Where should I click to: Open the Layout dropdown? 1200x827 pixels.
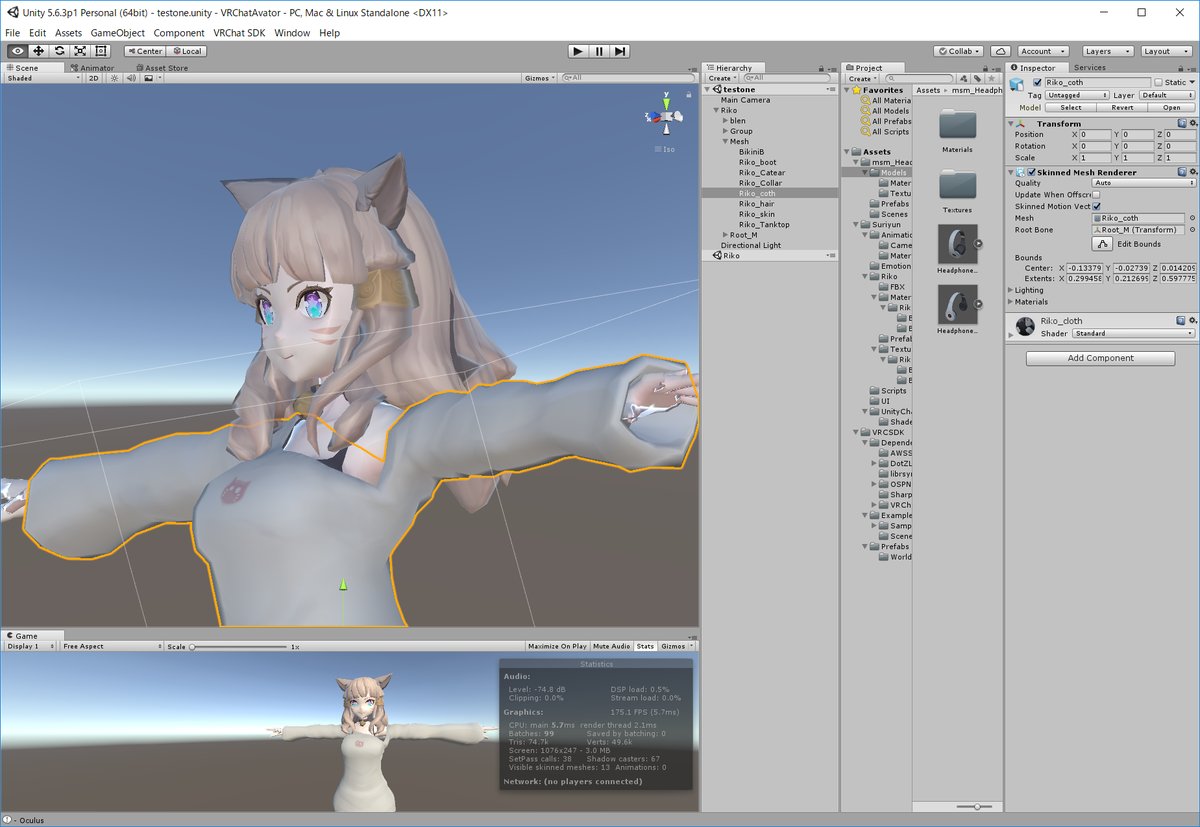[1166, 51]
